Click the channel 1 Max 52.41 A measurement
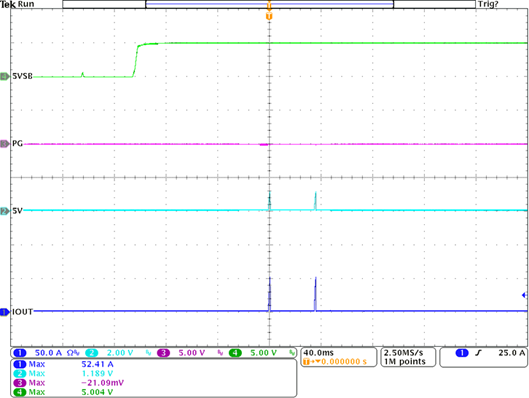Image resolution: width=529 pixels, height=398 pixels. click(x=63, y=364)
